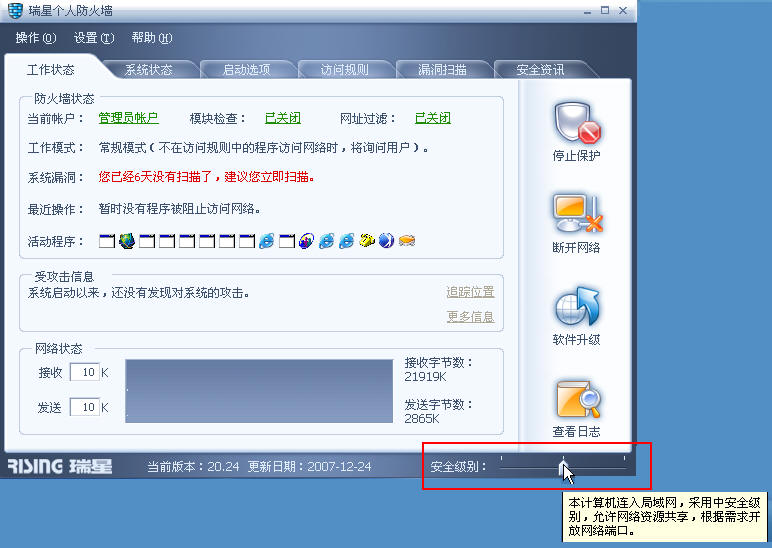Switch to the 安全资讯 tab
The image size is (772, 548).
click(540, 69)
